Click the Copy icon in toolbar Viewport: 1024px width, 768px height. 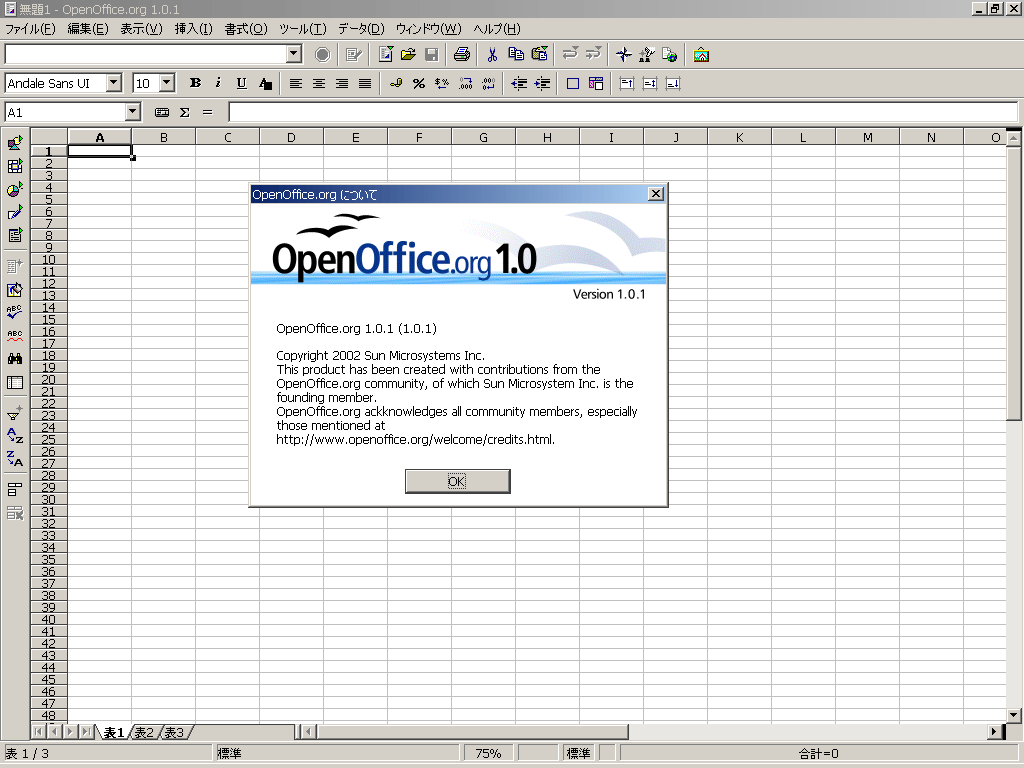click(516, 55)
